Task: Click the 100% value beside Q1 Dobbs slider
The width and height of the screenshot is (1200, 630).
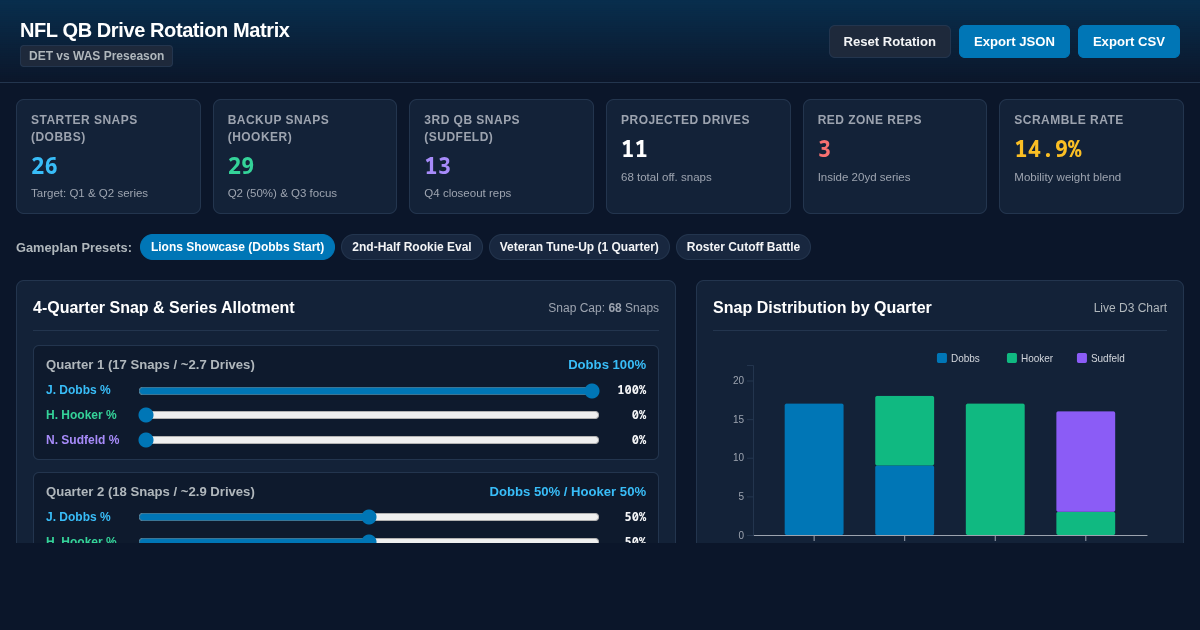Action: [x=631, y=390]
